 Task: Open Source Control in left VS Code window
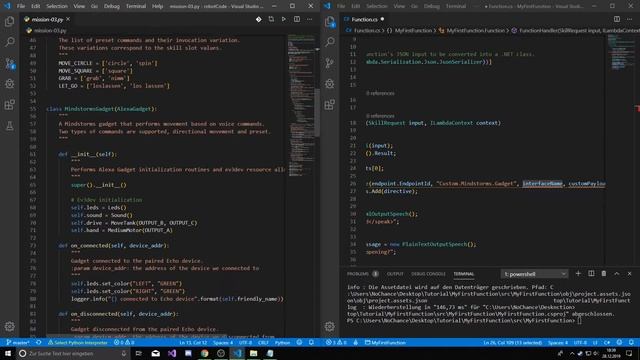coord(9,63)
